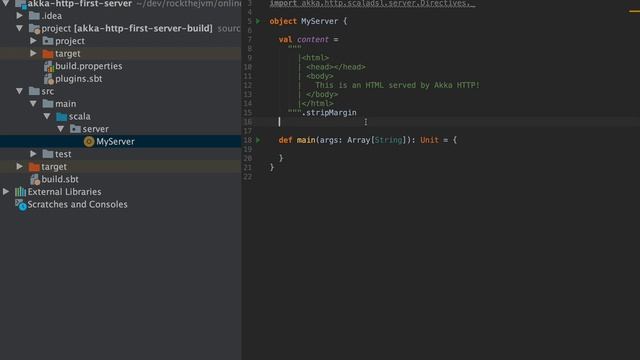Click the Scratches and Consoles icon
This screenshot has width=640, height=360.
point(21,205)
